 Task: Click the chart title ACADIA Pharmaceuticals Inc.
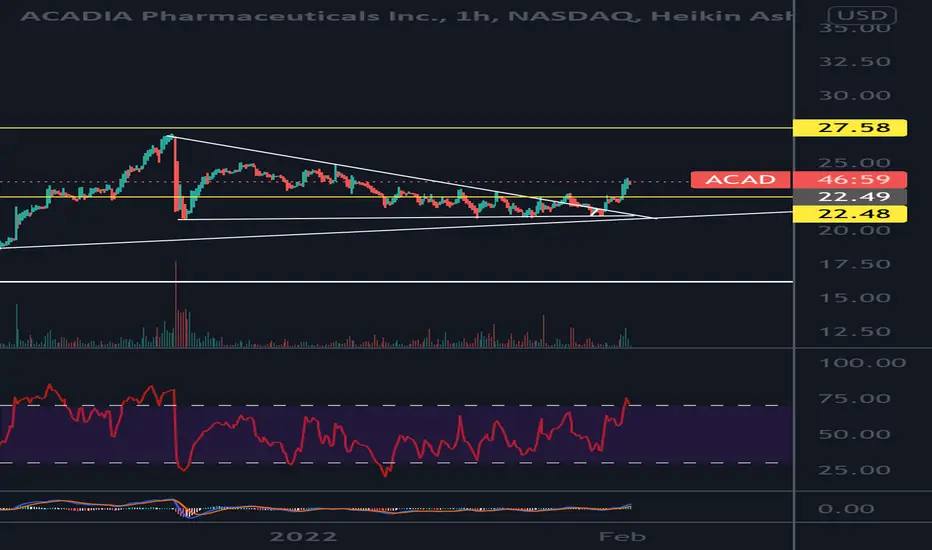(x=232, y=15)
